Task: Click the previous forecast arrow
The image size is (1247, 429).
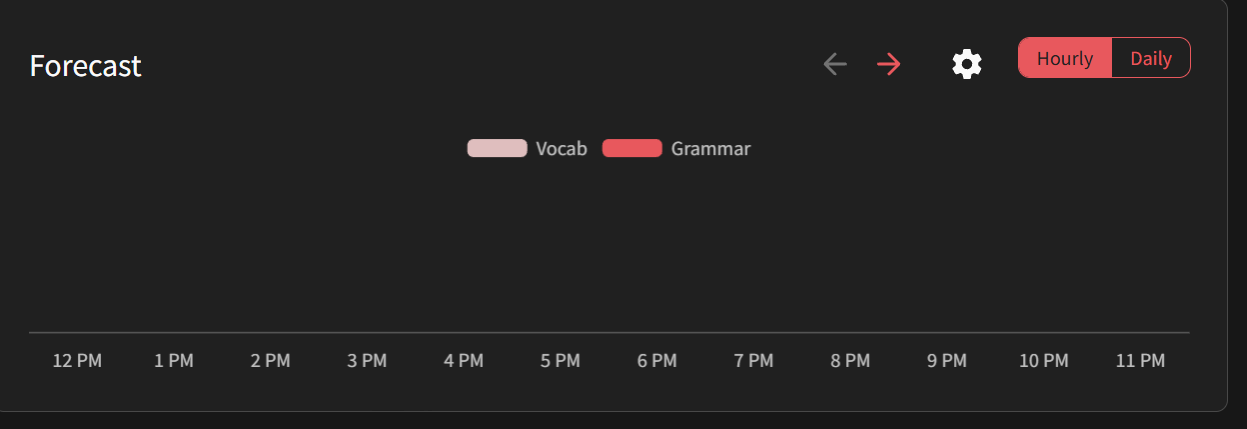Action: tap(835, 65)
